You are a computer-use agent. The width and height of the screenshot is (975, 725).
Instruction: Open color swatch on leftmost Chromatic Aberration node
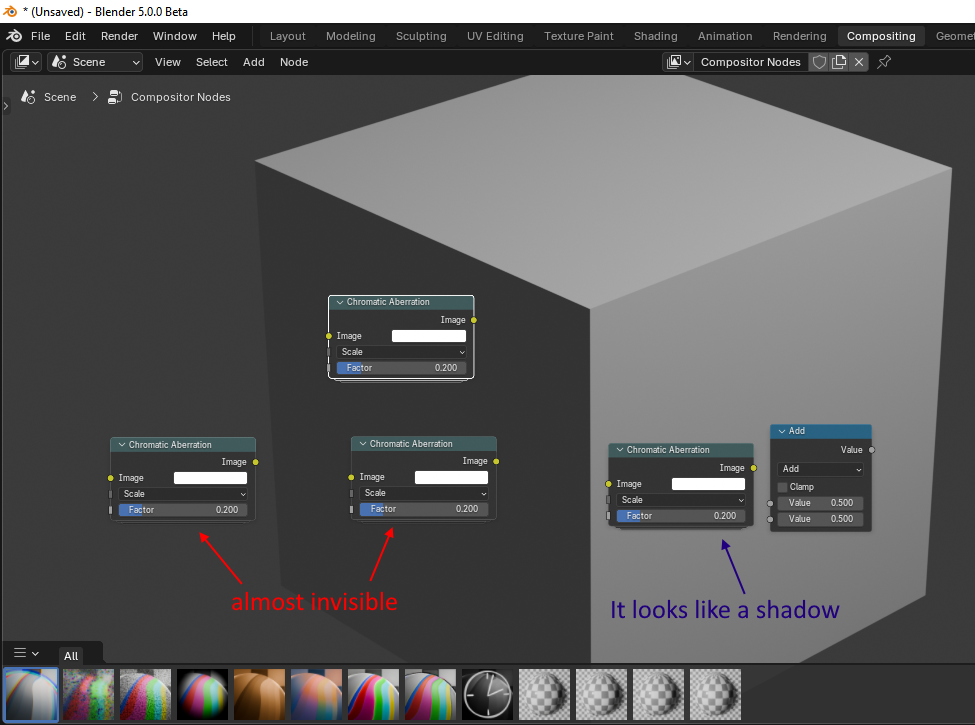click(210, 478)
